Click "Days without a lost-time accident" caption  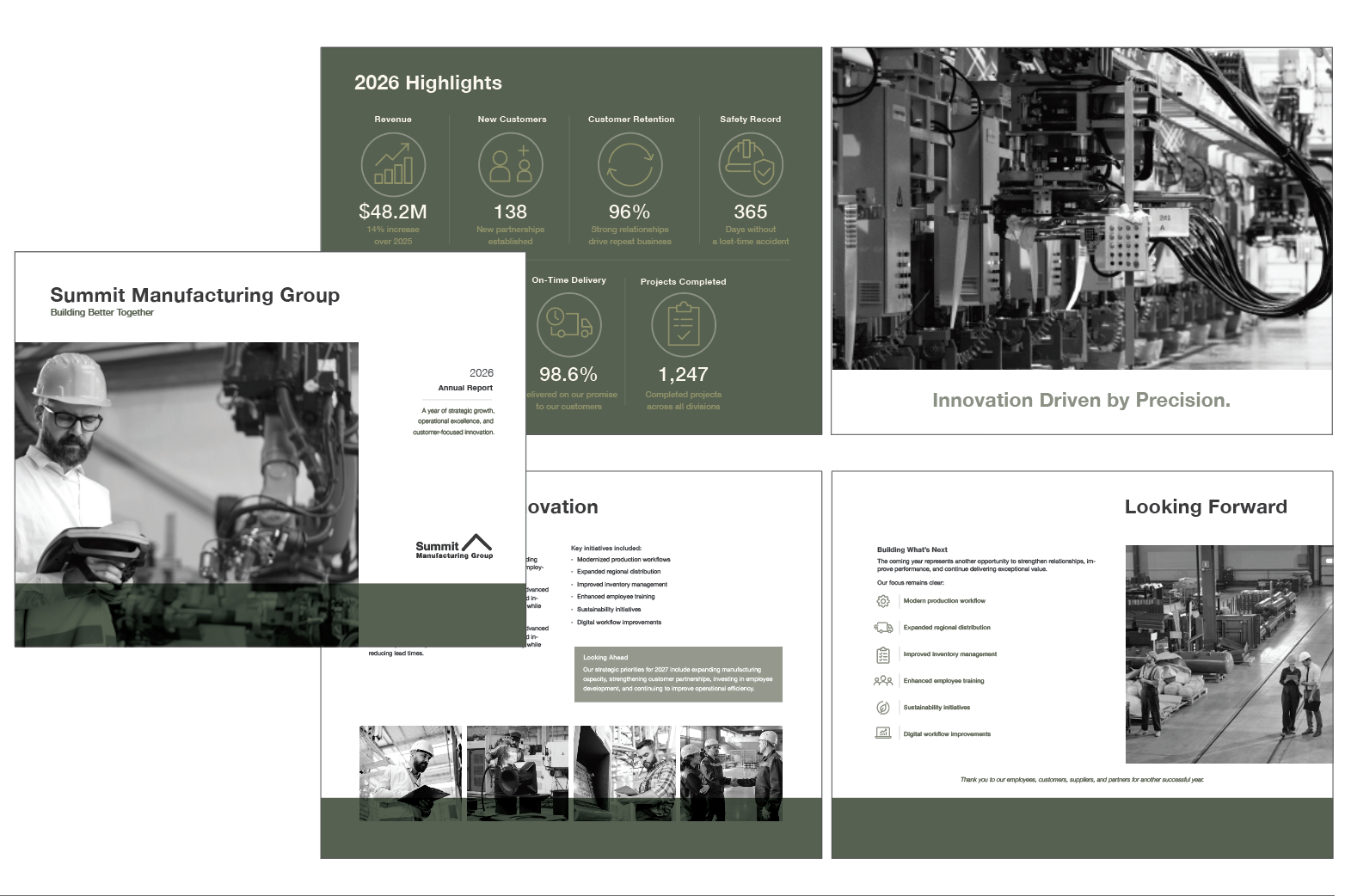[751, 236]
